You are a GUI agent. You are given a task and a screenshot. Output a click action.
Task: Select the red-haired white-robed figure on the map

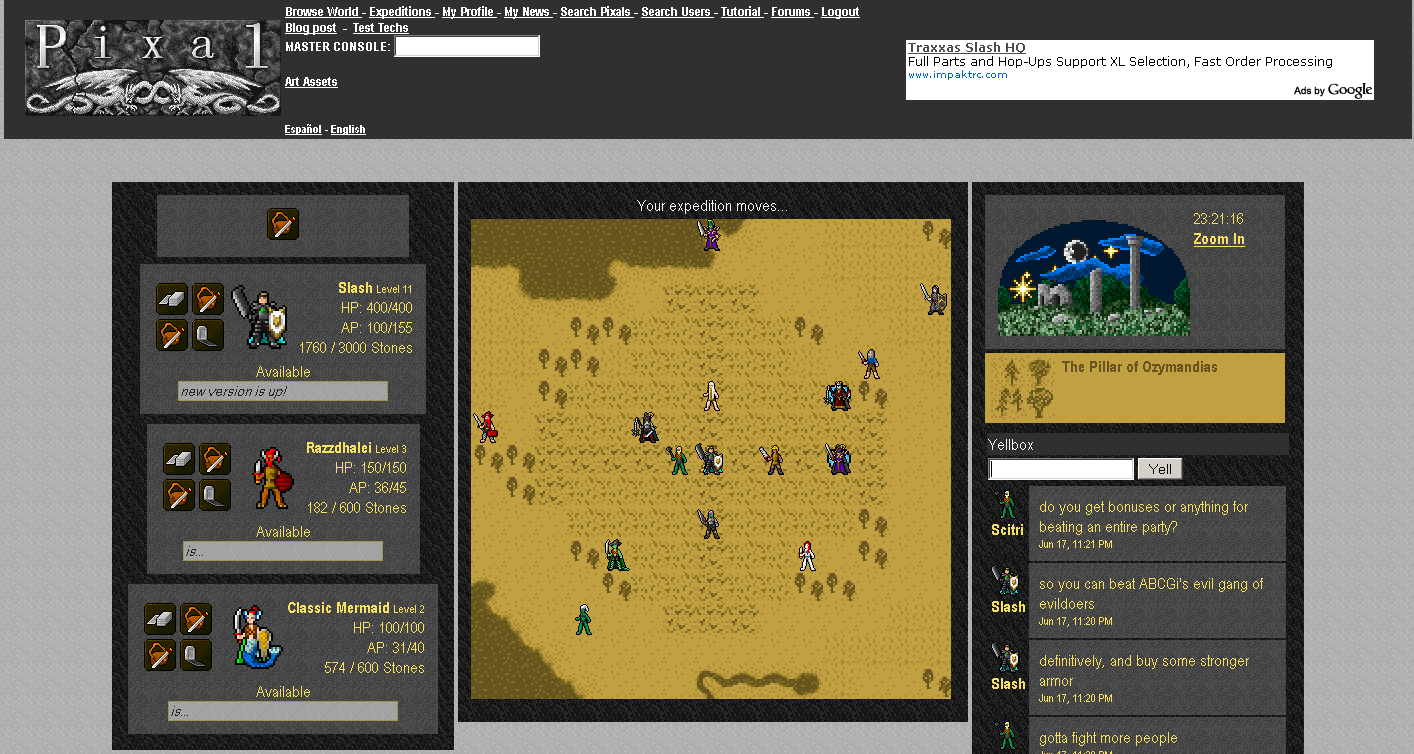coord(807,555)
